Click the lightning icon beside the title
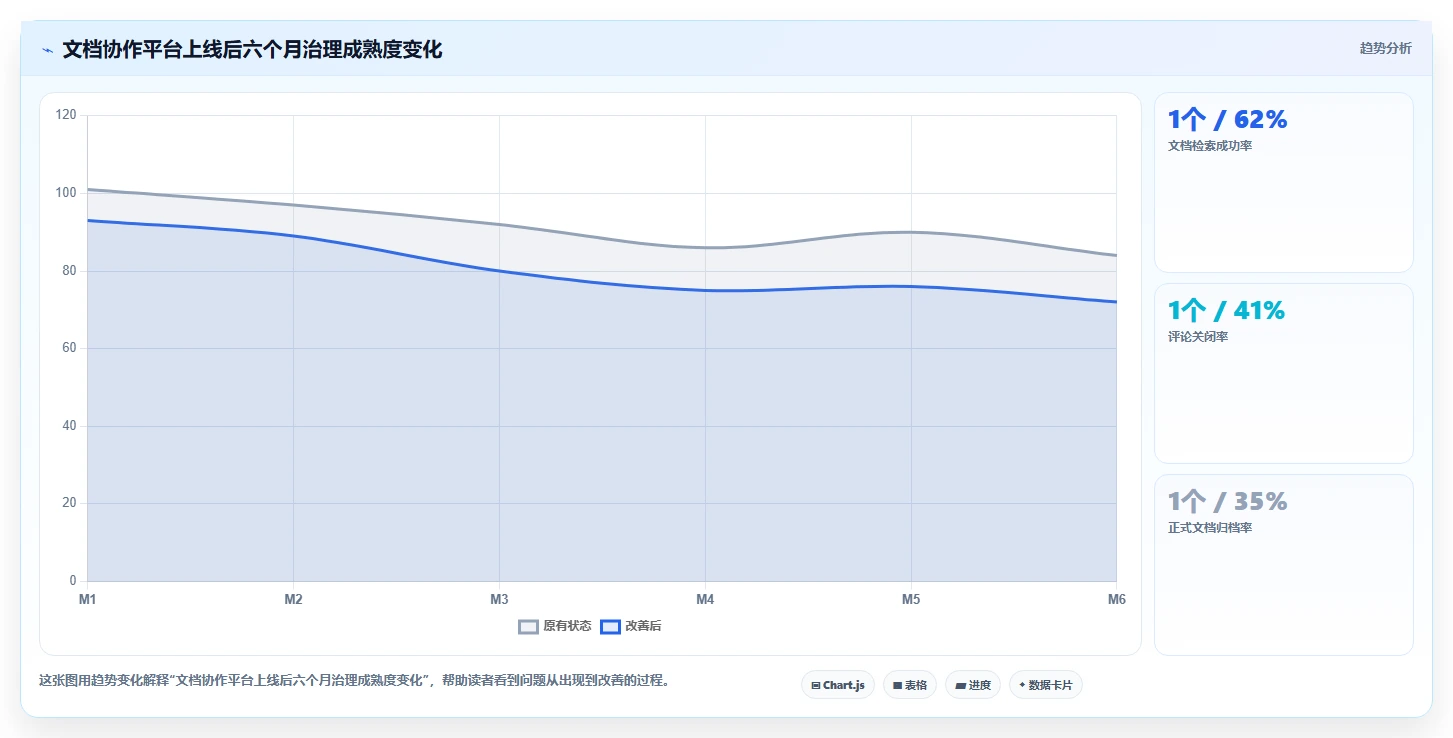 click(x=47, y=50)
